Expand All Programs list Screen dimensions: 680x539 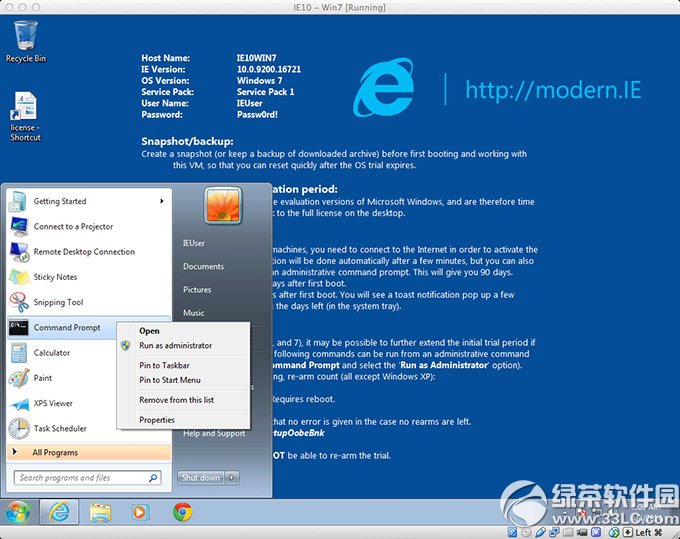tap(89, 452)
